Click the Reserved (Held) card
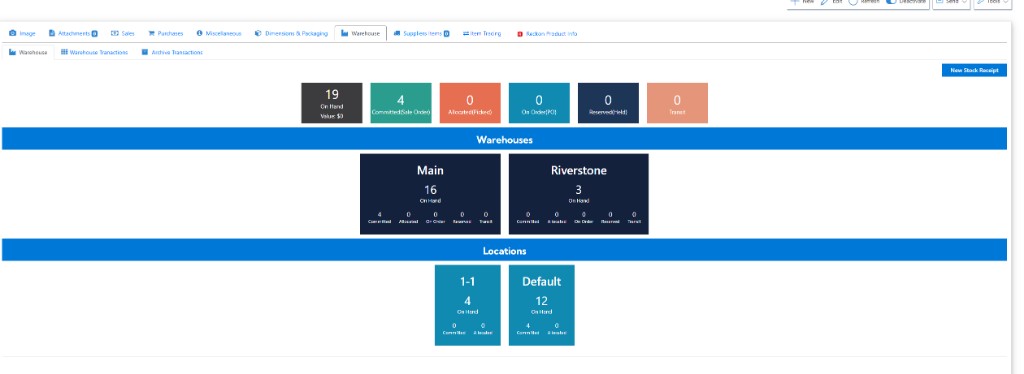 coord(608,103)
